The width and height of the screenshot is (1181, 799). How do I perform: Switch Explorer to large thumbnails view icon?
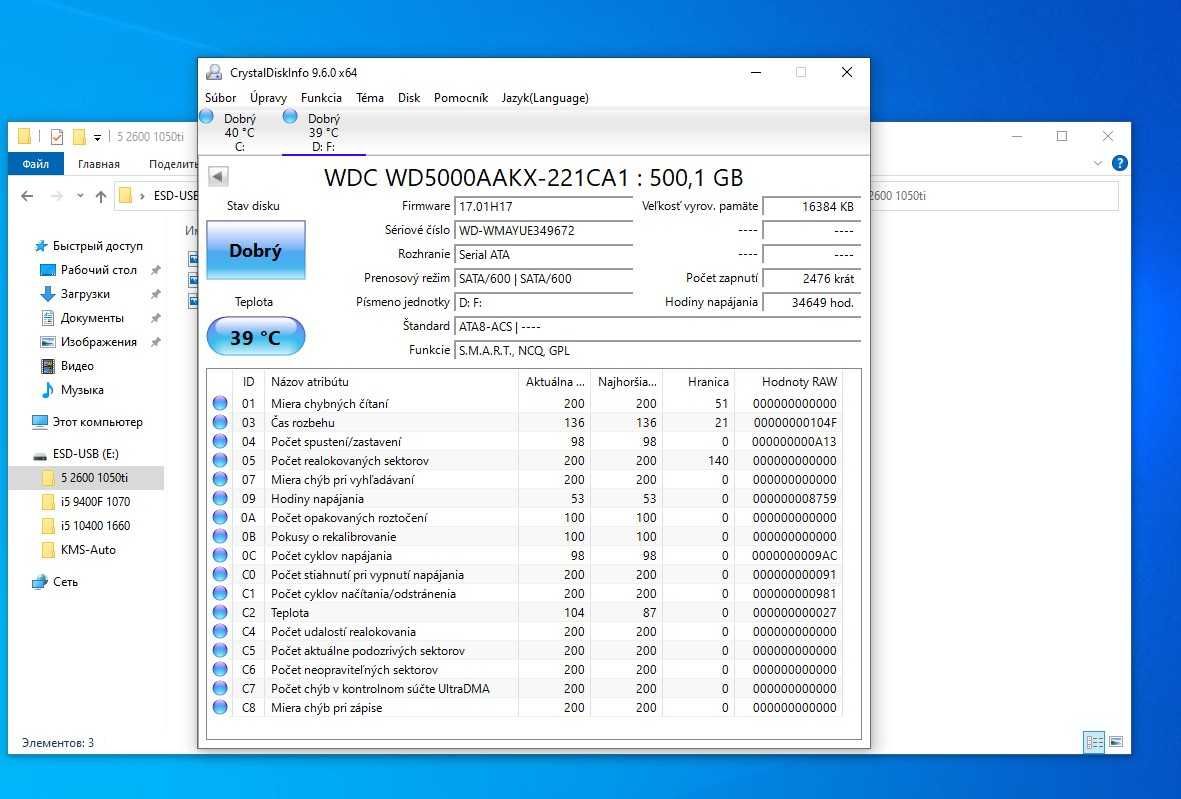[x=1116, y=742]
